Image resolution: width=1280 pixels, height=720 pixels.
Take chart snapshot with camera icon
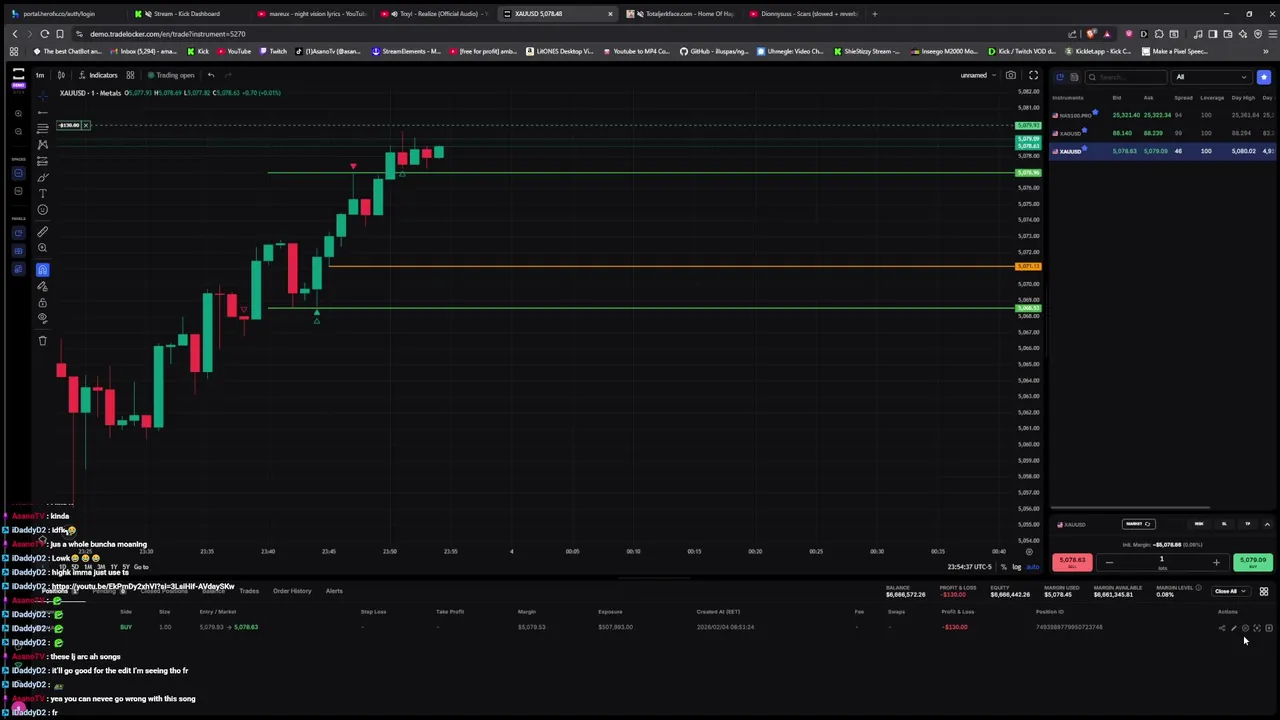click(x=1011, y=75)
